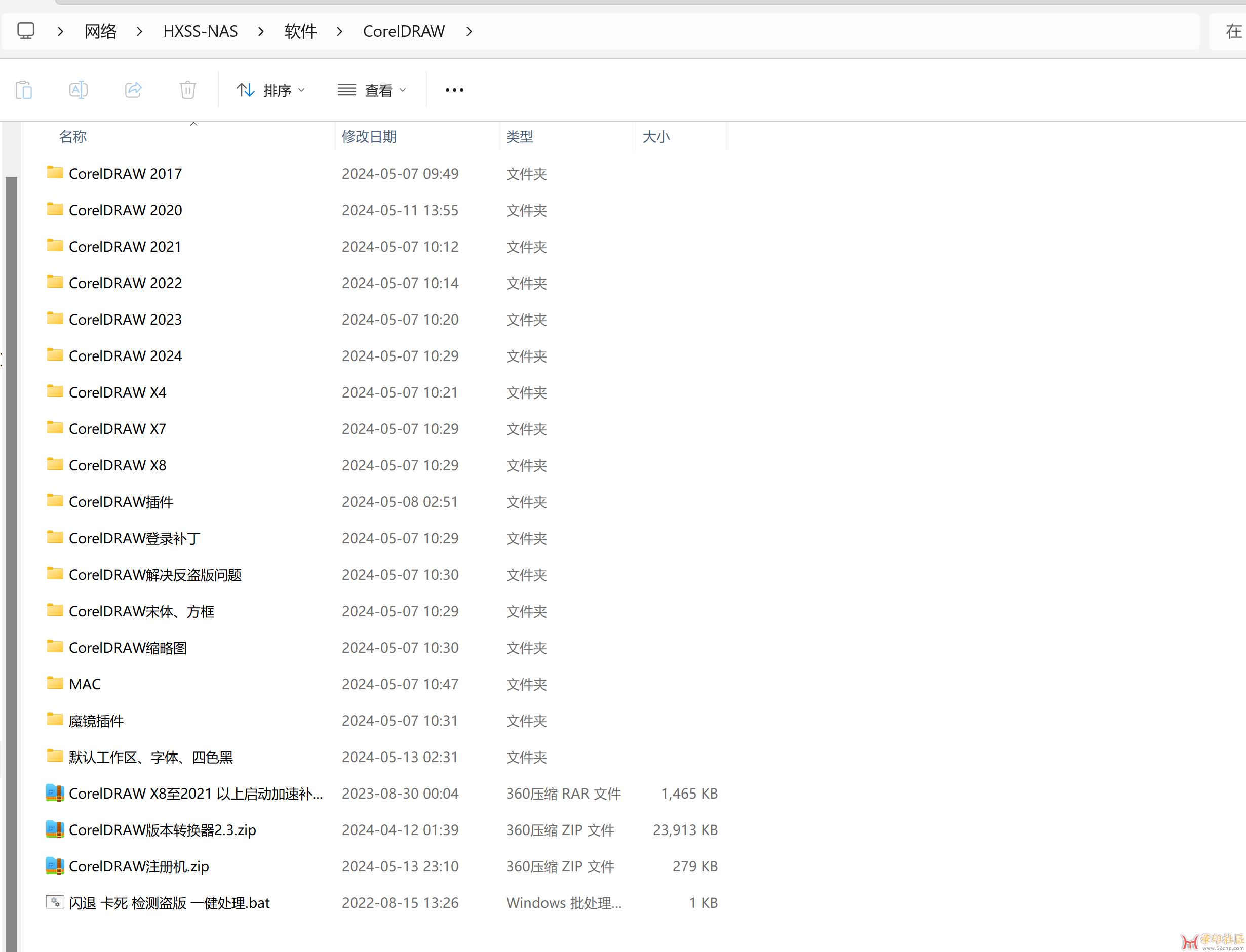This screenshot has width=1246, height=952.
Task: Click the file name CorelDRAW X7
Action: [118, 429]
